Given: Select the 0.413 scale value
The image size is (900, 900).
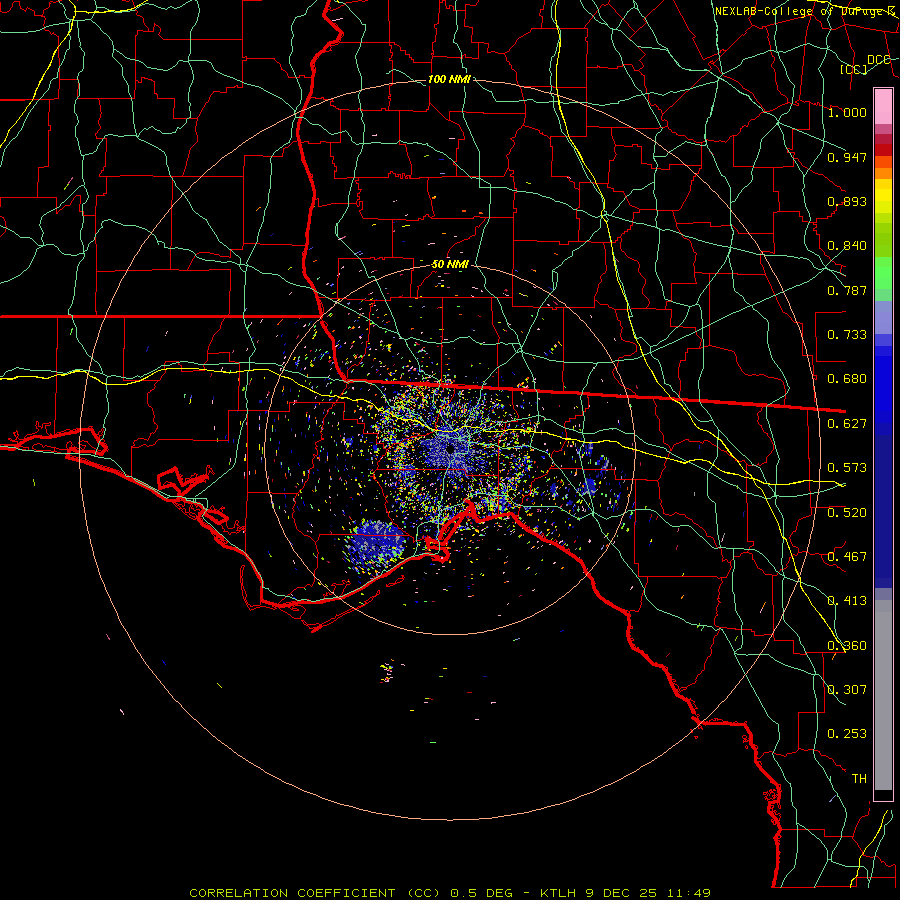Looking at the screenshot, I should coord(847,601).
